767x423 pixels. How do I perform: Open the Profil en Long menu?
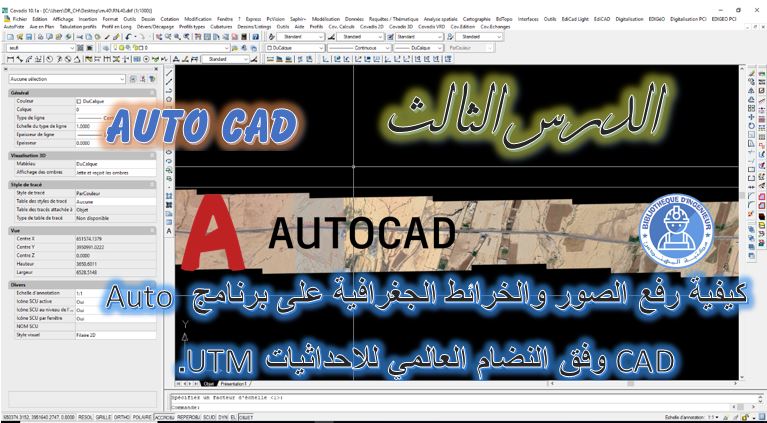pos(117,26)
